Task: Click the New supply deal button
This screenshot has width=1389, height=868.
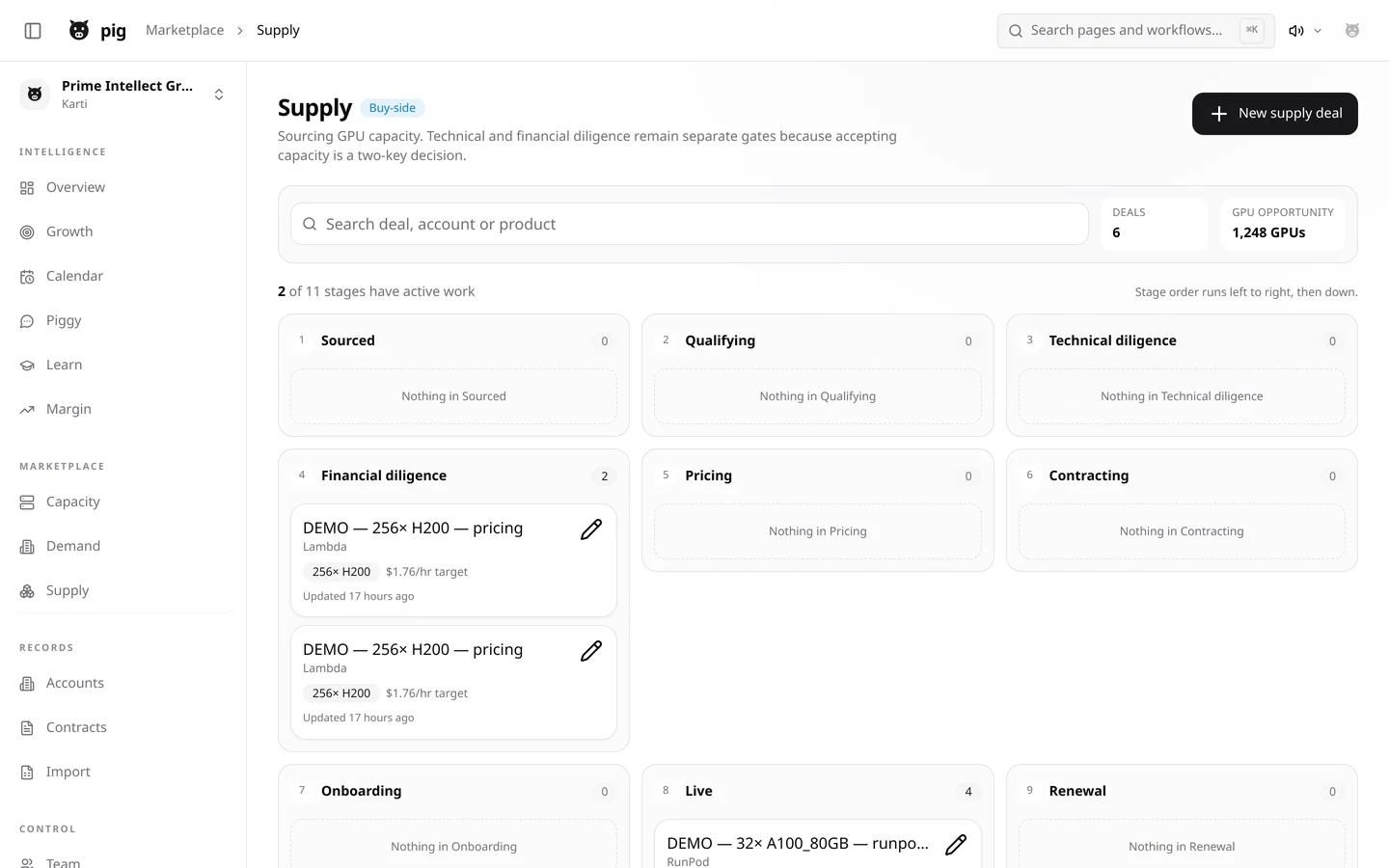Action: coord(1274,114)
